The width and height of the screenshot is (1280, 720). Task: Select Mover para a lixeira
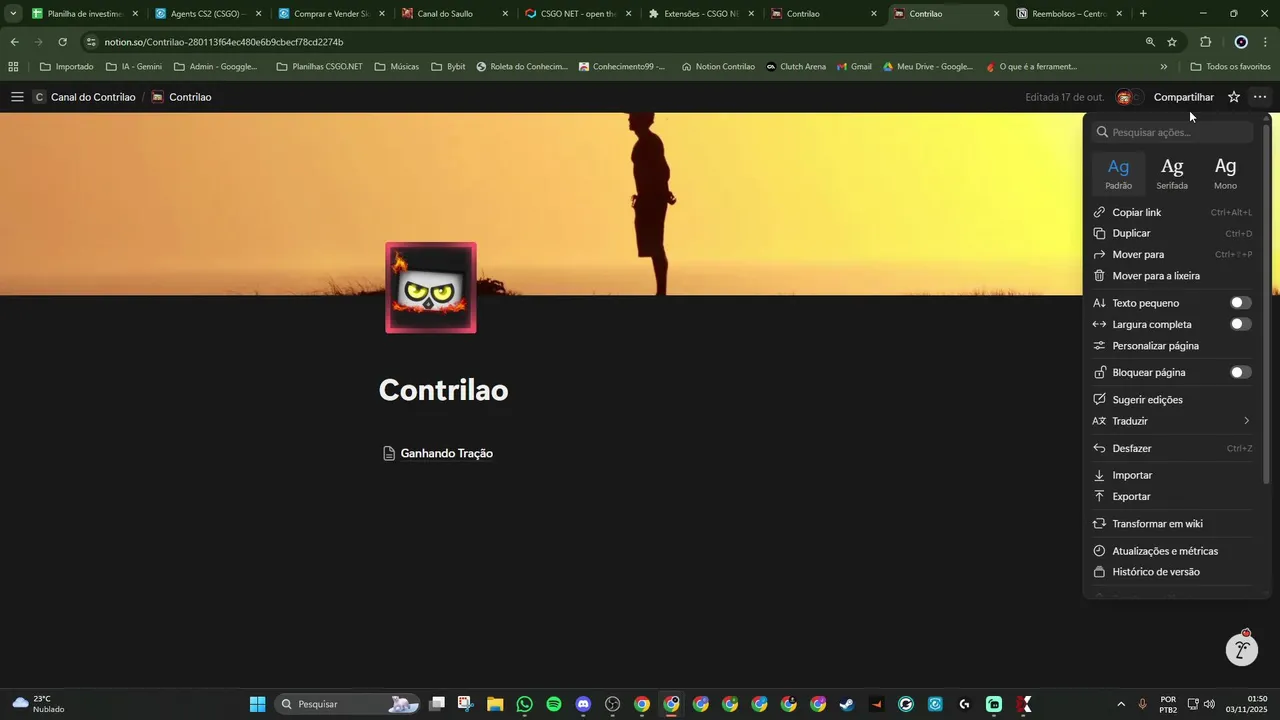1172,275
